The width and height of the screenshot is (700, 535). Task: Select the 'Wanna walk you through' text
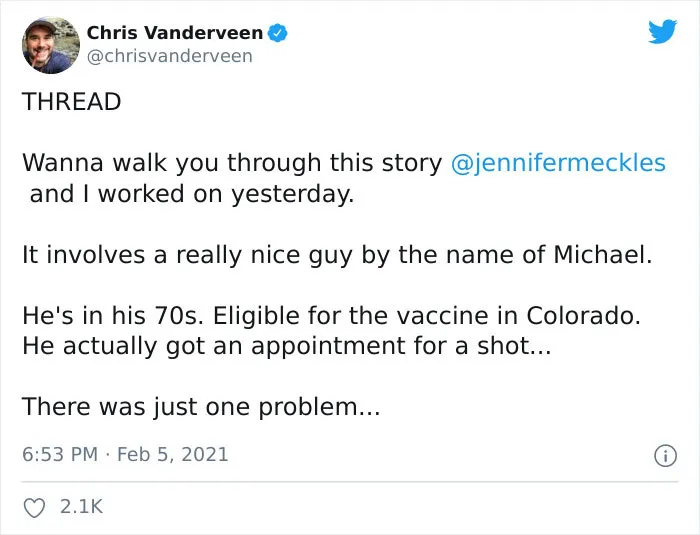click(x=170, y=163)
